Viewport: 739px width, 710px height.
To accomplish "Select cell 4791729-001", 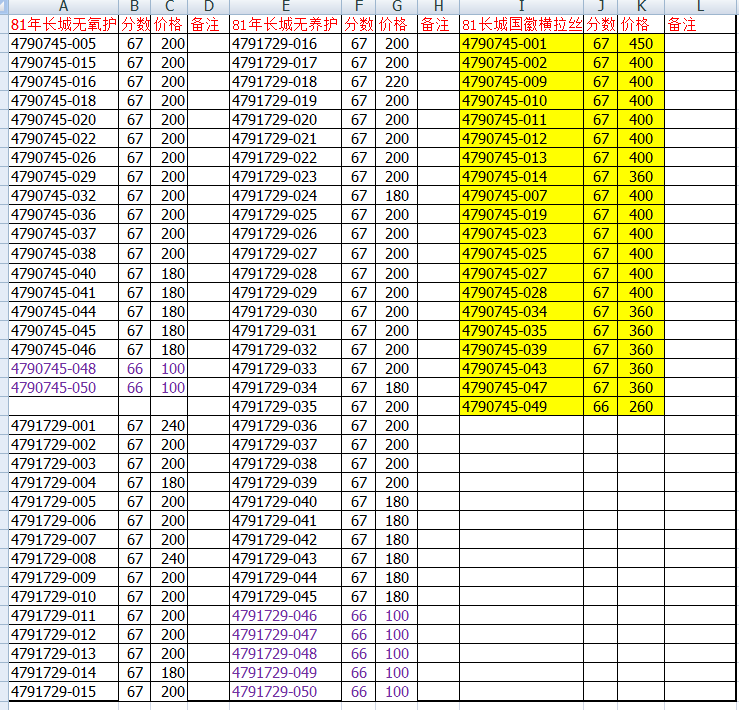I will [x=64, y=425].
